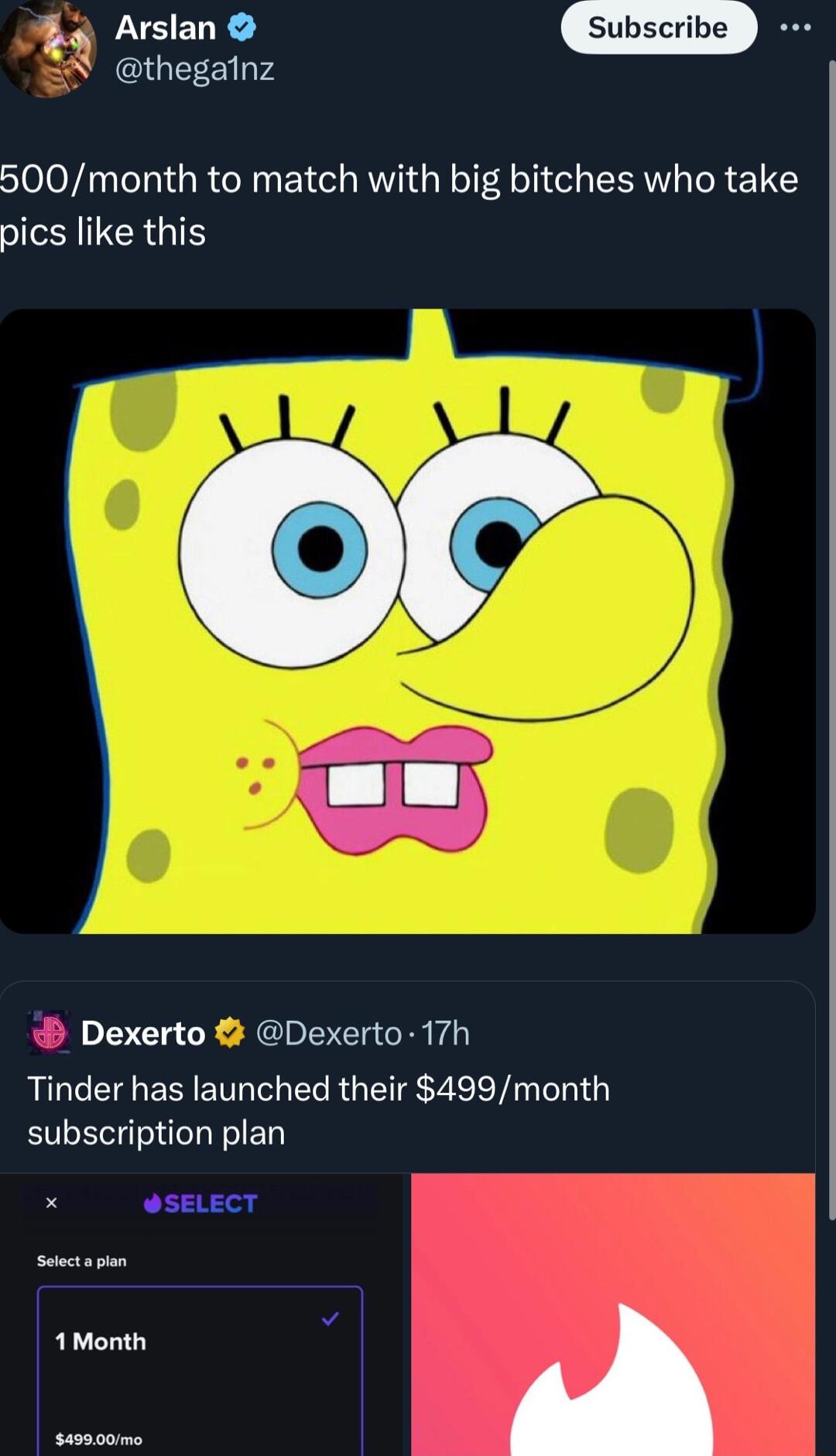
Task: Open the @thega1nz profile handle
Action: click(195, 70)
